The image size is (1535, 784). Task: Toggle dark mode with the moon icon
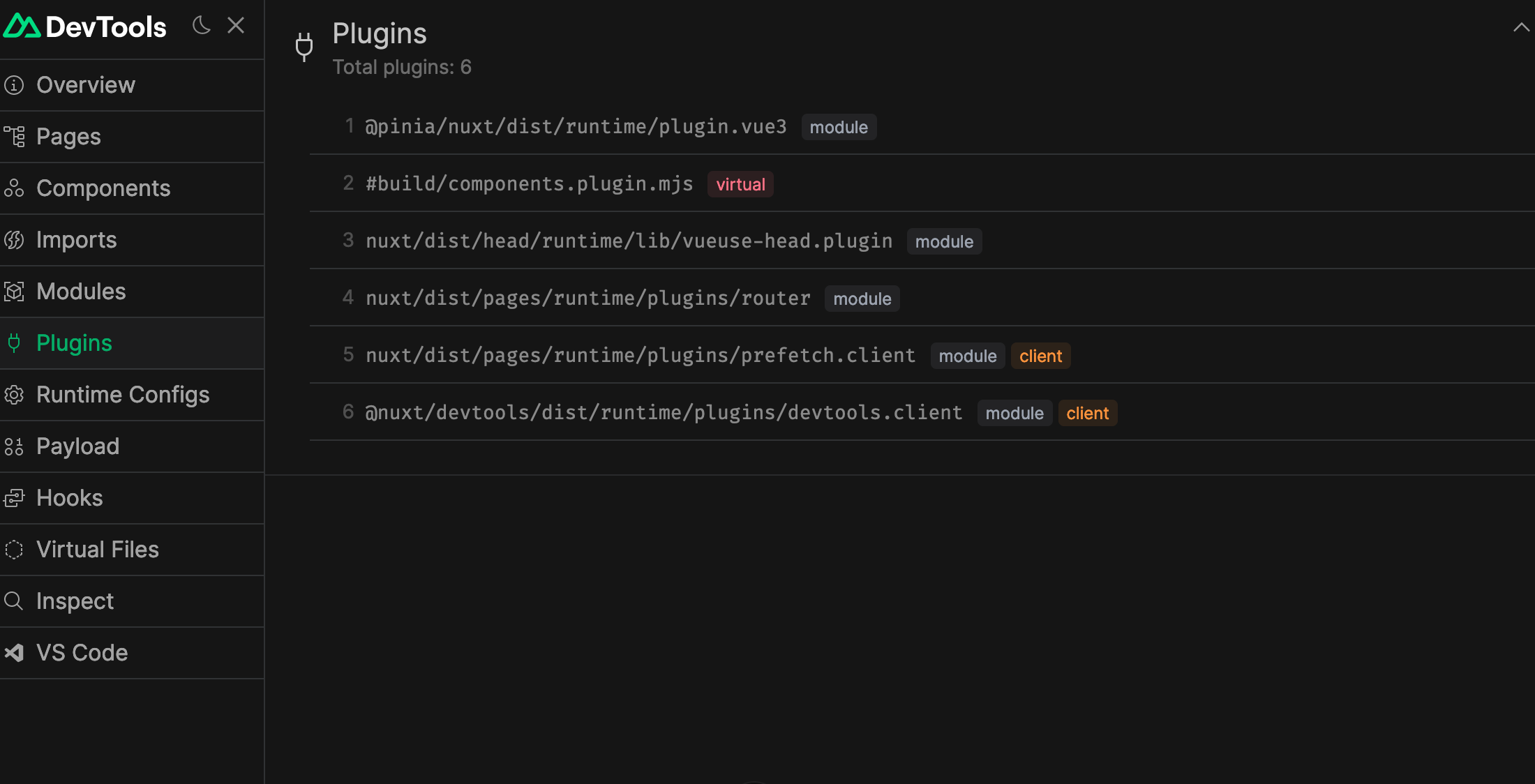coord(201,25)
